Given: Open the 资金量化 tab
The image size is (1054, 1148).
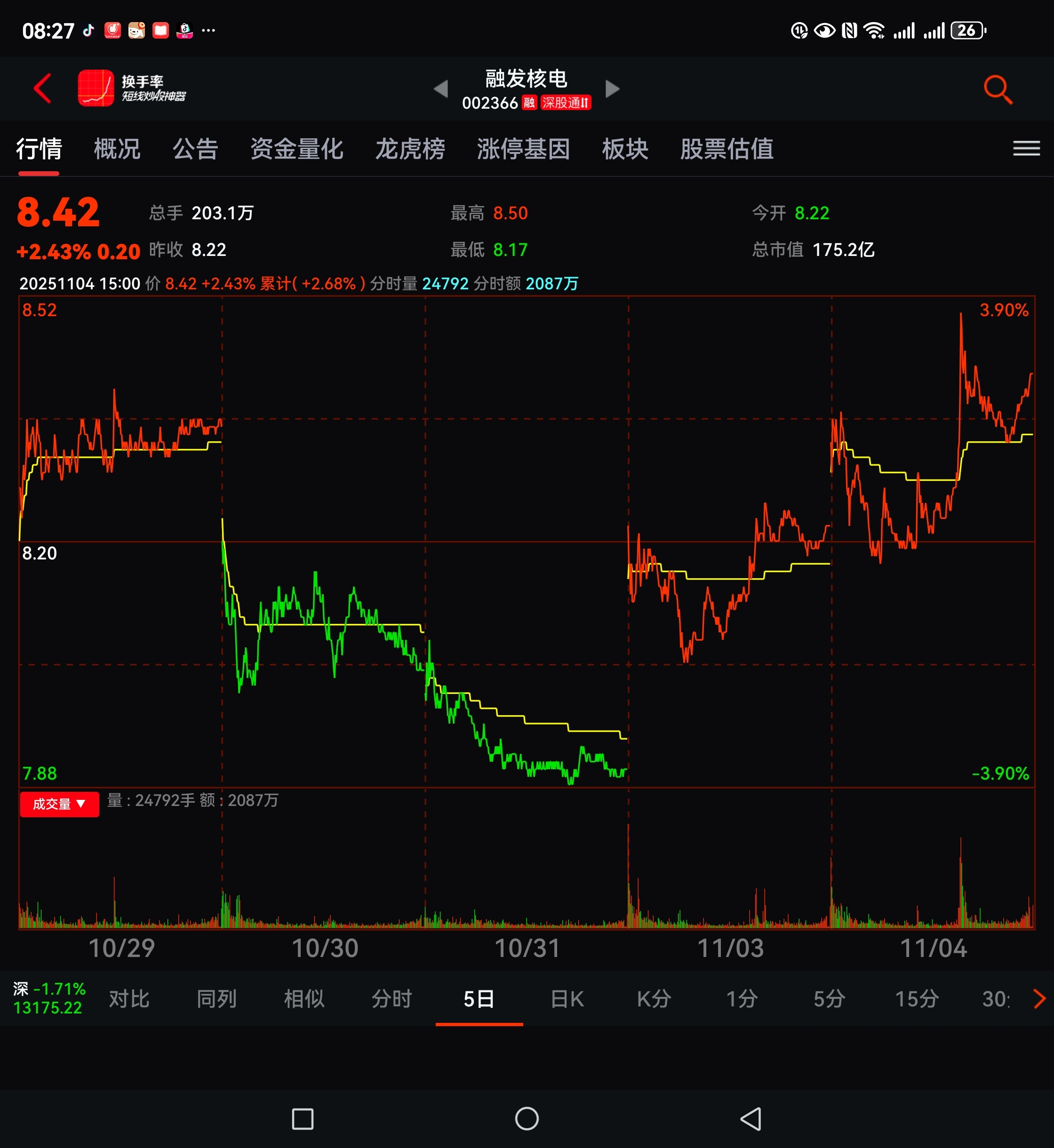Looking at the screenshot, I should pyautogui.click(x=296, y=150).
